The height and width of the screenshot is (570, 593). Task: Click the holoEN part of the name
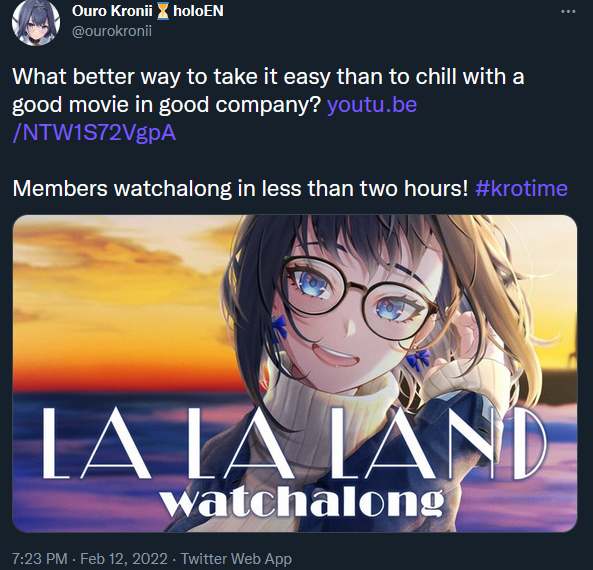pyautogui.click(x=198, y=11)
